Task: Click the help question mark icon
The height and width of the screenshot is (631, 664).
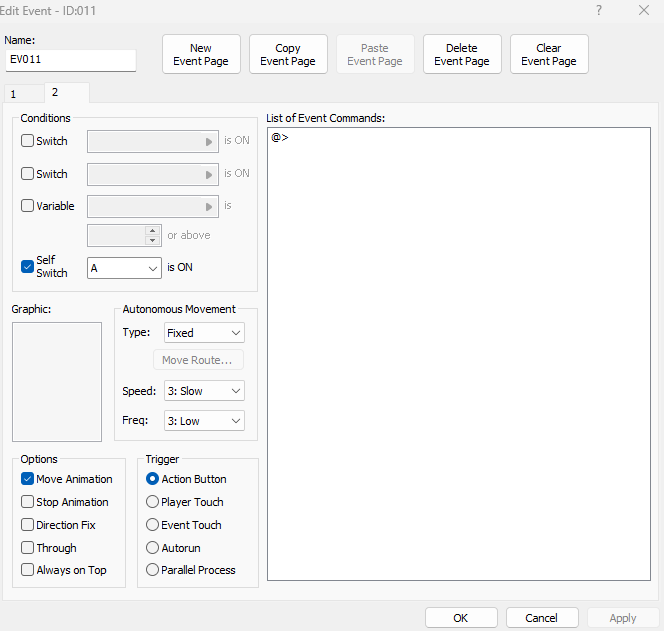Action: [x=599, y=10]
